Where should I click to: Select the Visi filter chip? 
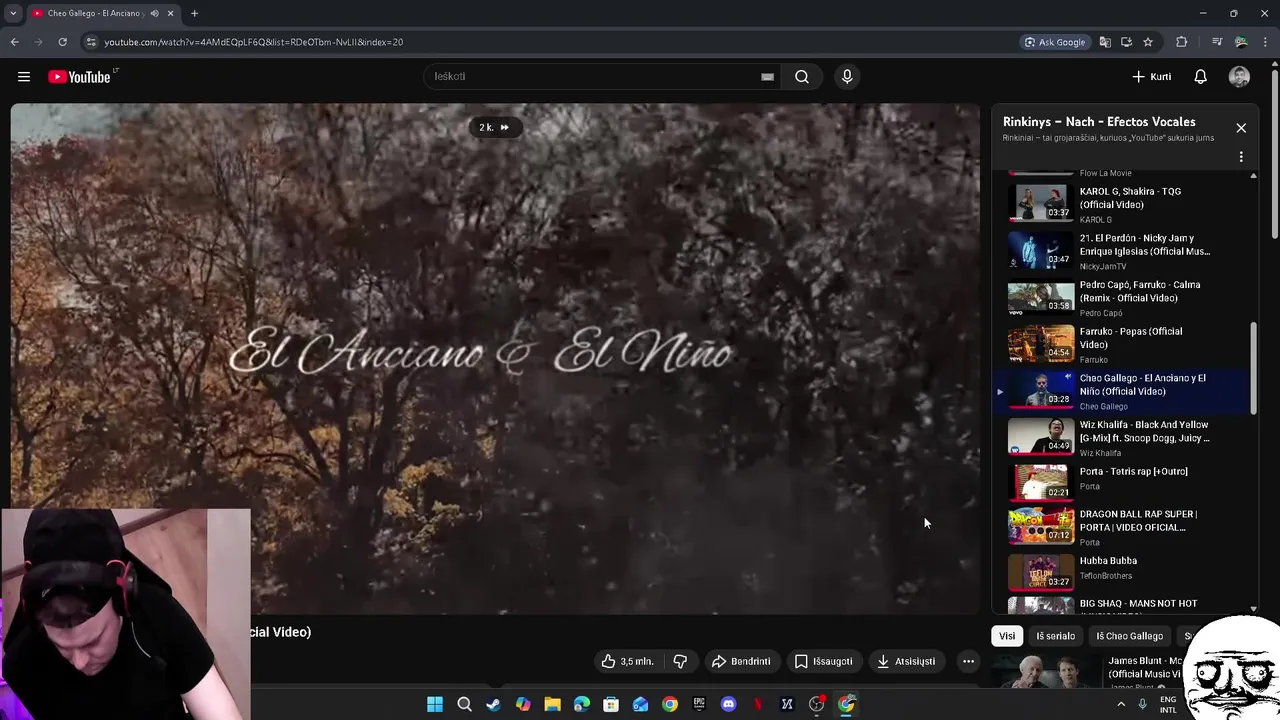(1007, 636)
